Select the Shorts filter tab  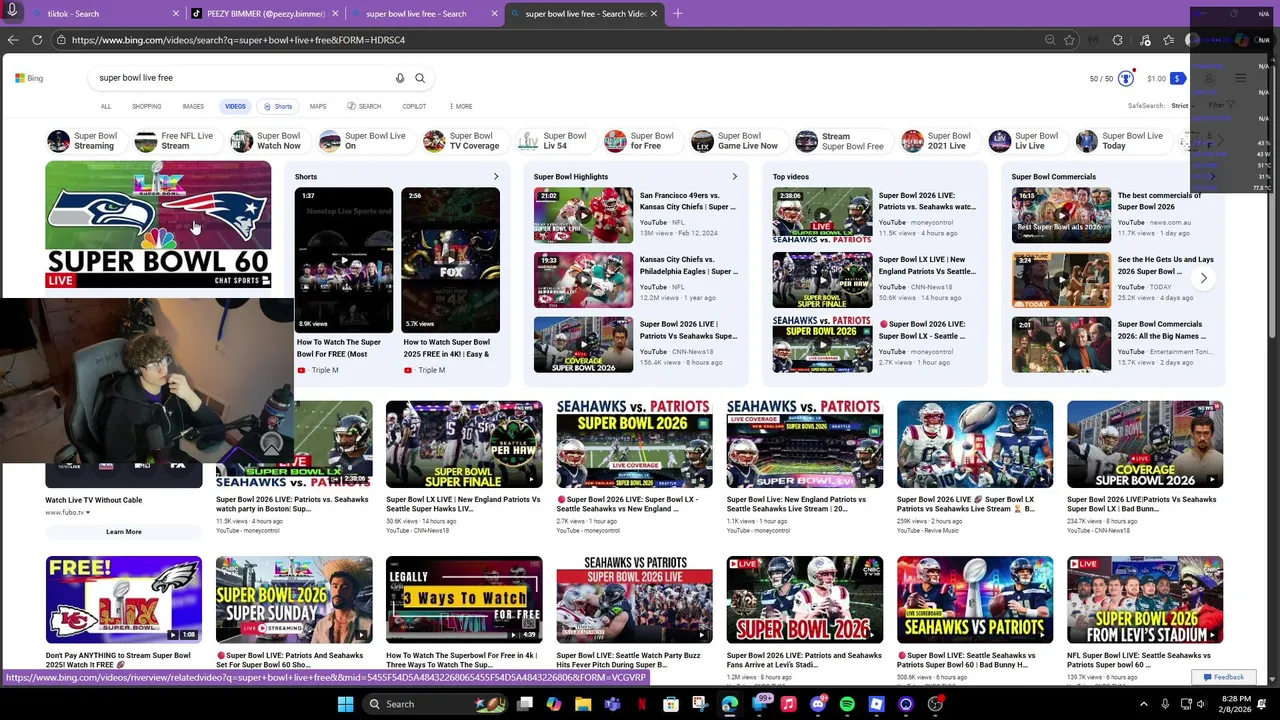(278, 106)
